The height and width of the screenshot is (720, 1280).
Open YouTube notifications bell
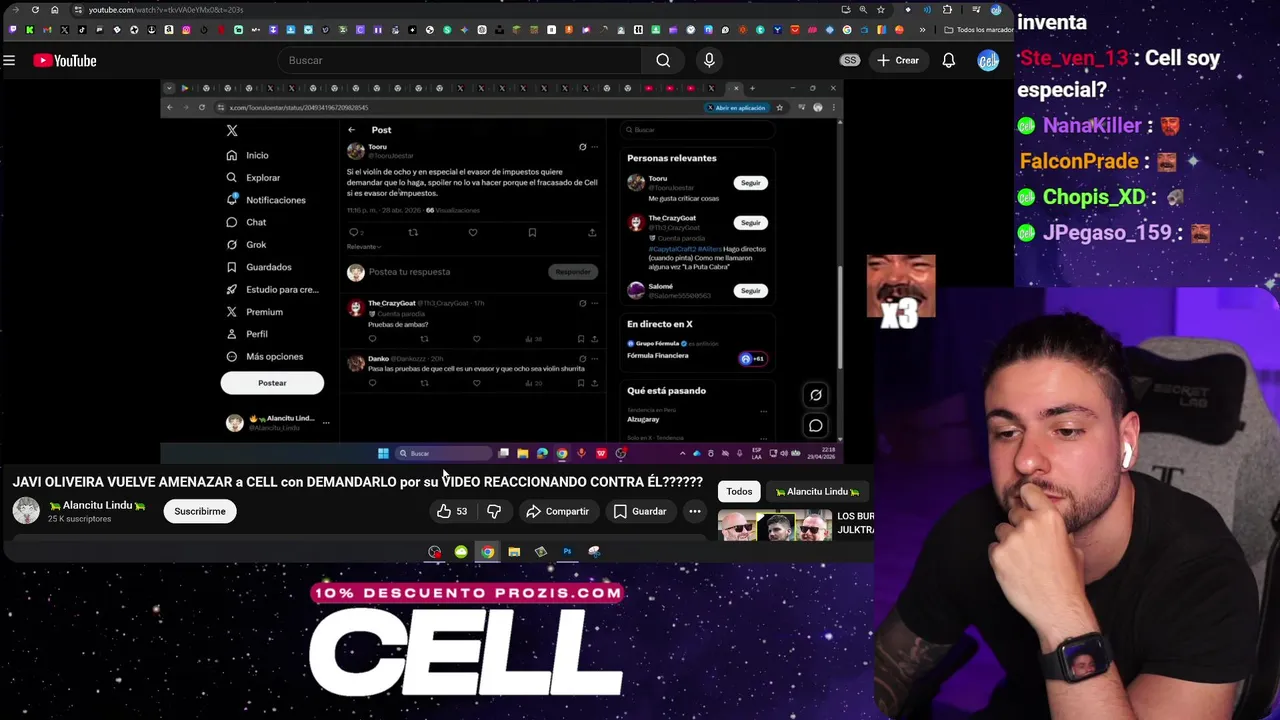948,61
